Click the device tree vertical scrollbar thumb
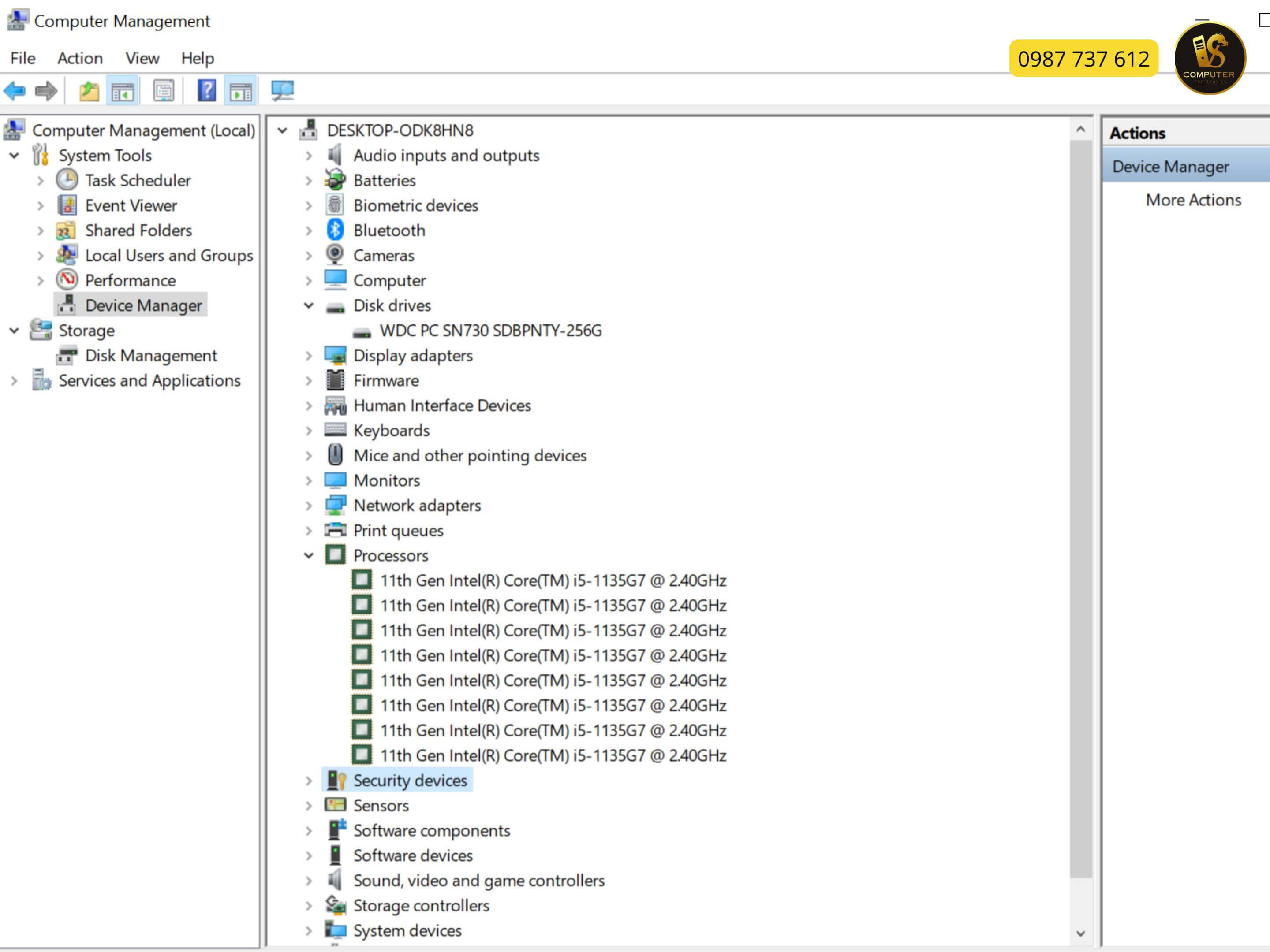The width and height of the screenshot is (1270, 952). pos(1080,509)
